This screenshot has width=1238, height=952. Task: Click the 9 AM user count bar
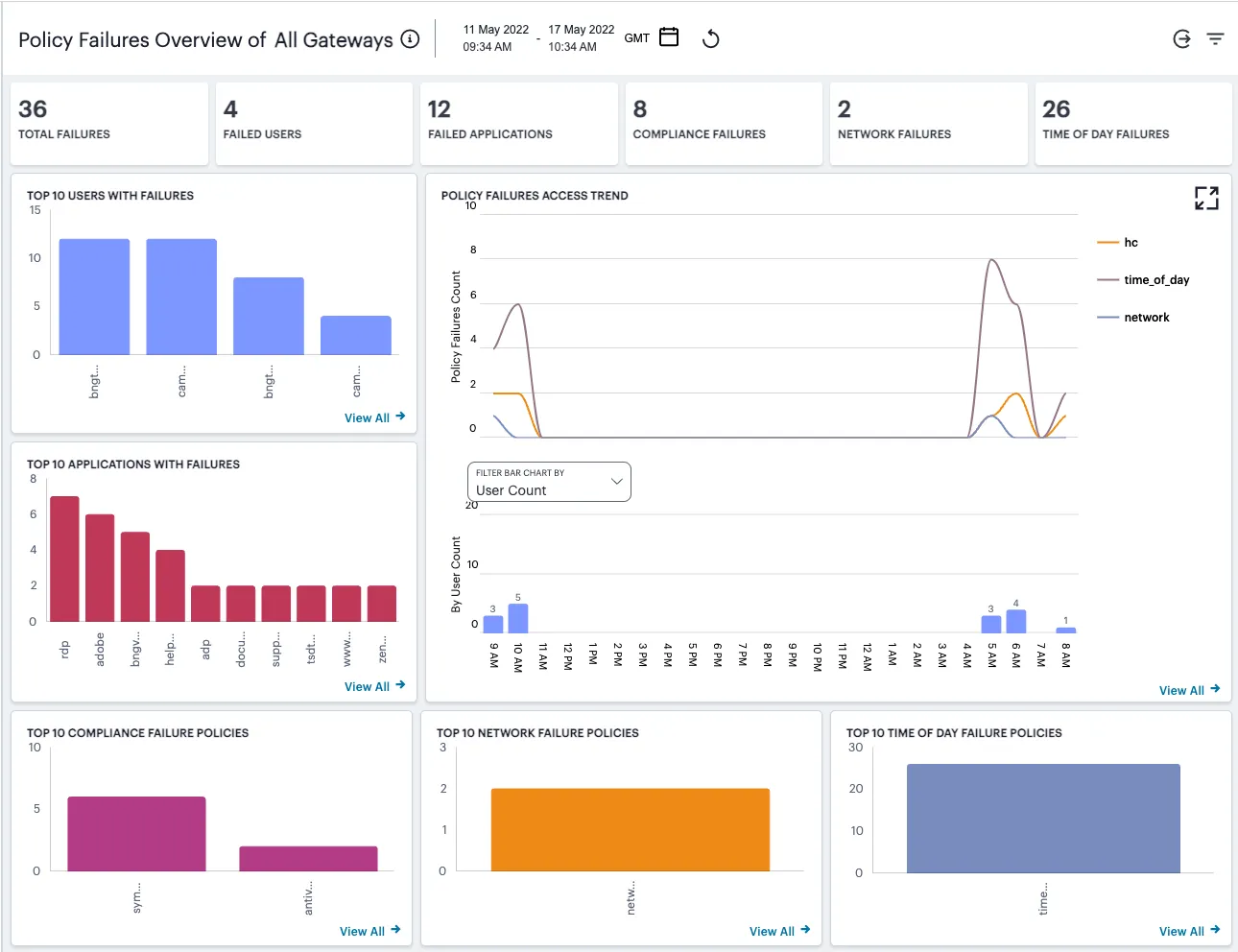click(493, 624)
